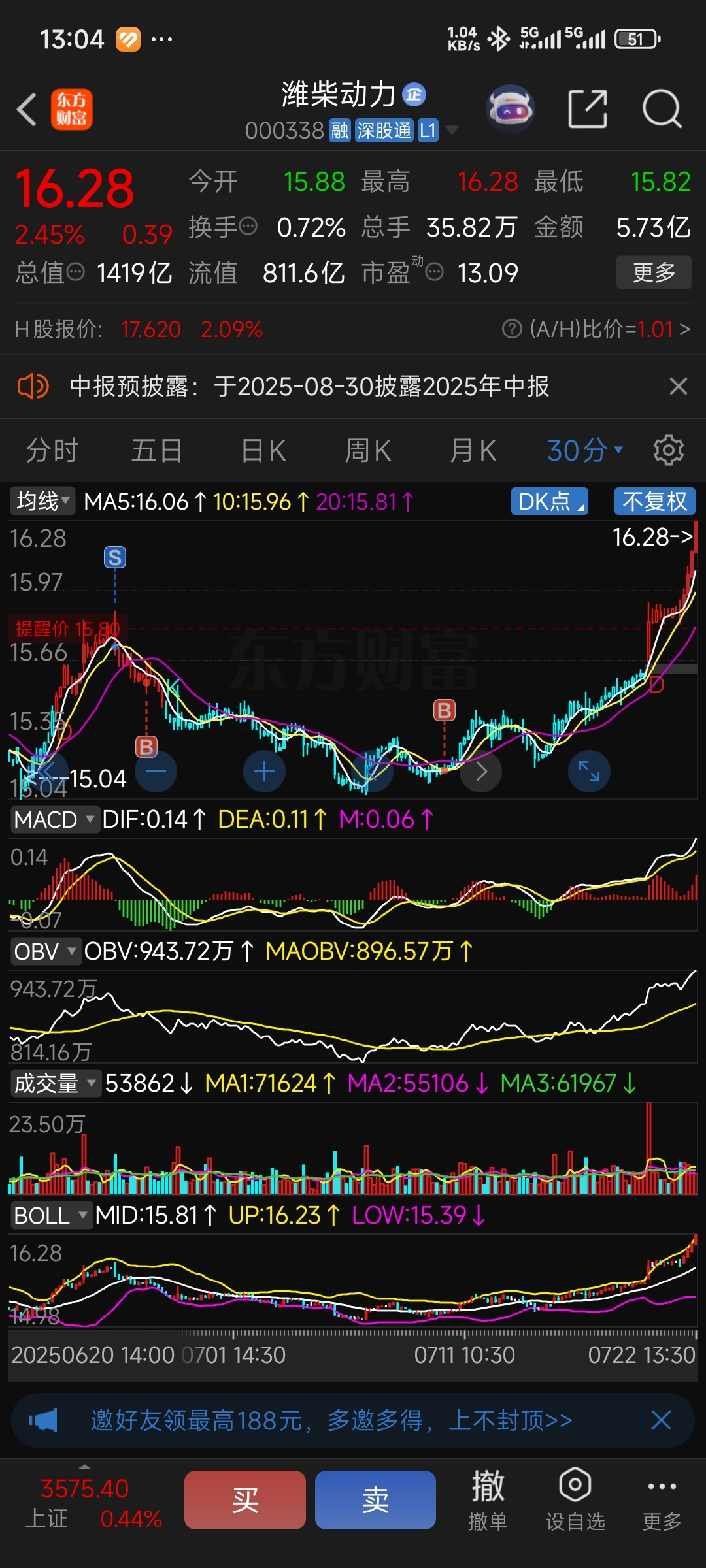Switch to the 分时 tab

(52, 450)
